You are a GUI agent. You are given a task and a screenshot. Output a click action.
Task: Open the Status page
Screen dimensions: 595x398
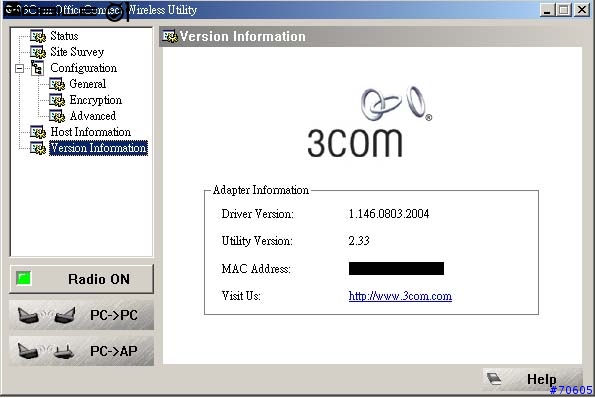(x=64, y=36)
